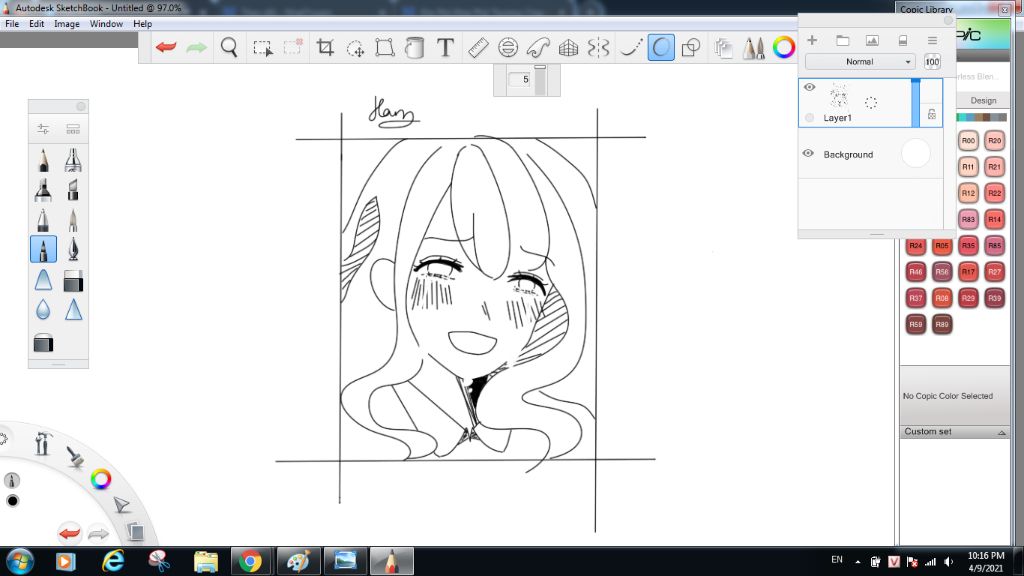Clear layer with eraser icon in Layer panel

(x=903, y=40)
